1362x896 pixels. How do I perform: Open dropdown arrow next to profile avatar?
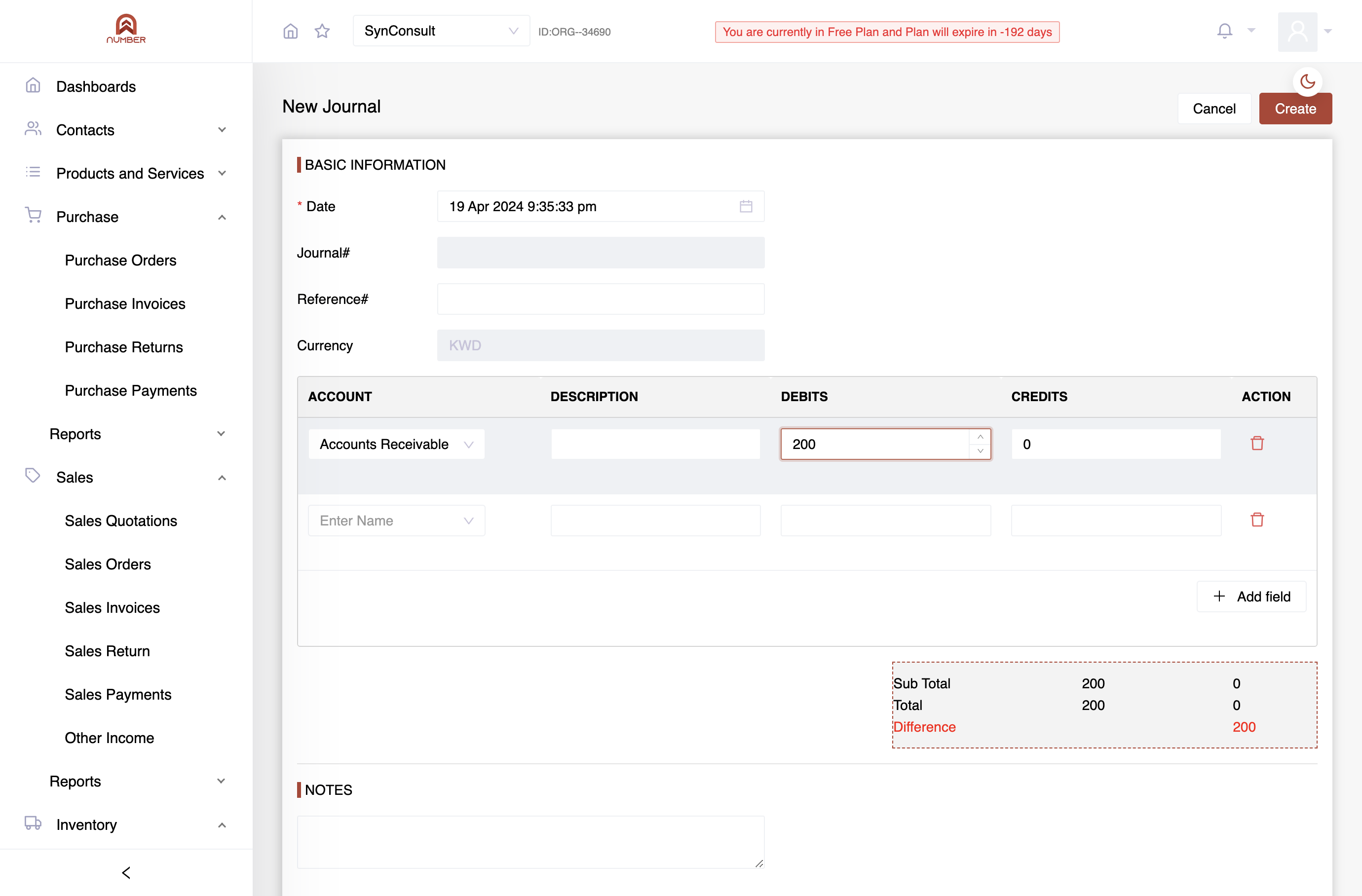1328,32
